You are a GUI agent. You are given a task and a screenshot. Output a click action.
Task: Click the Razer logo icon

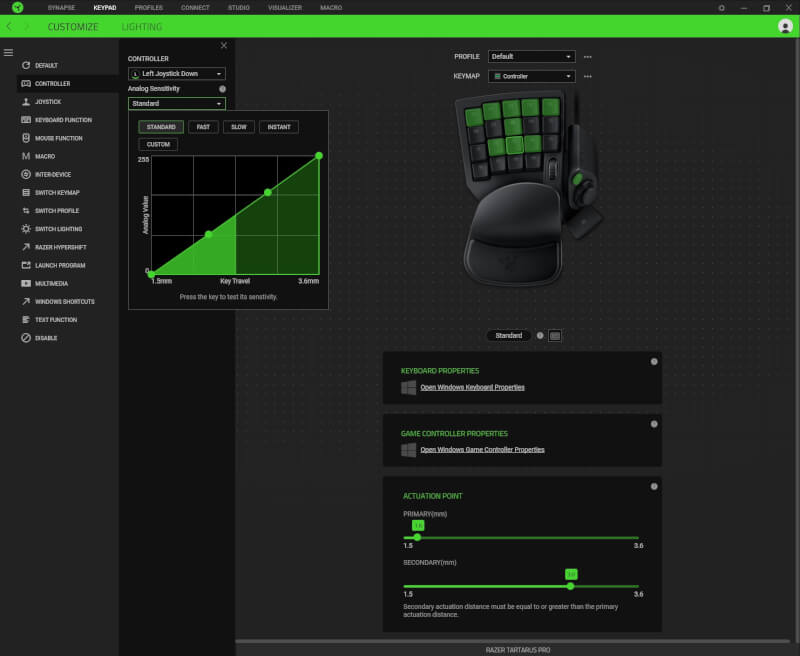click(18, 7)
